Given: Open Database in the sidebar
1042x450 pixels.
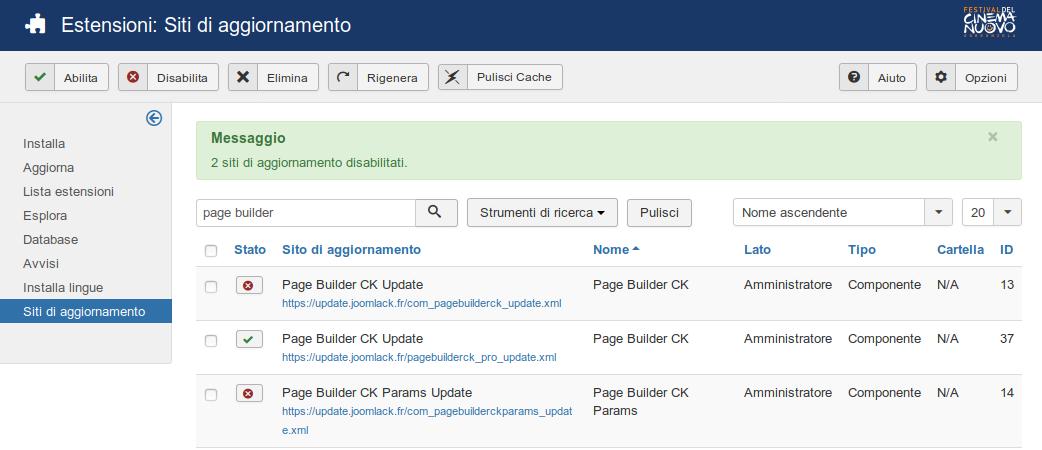Looking at the screenshot, I should [x=51, y=239].
